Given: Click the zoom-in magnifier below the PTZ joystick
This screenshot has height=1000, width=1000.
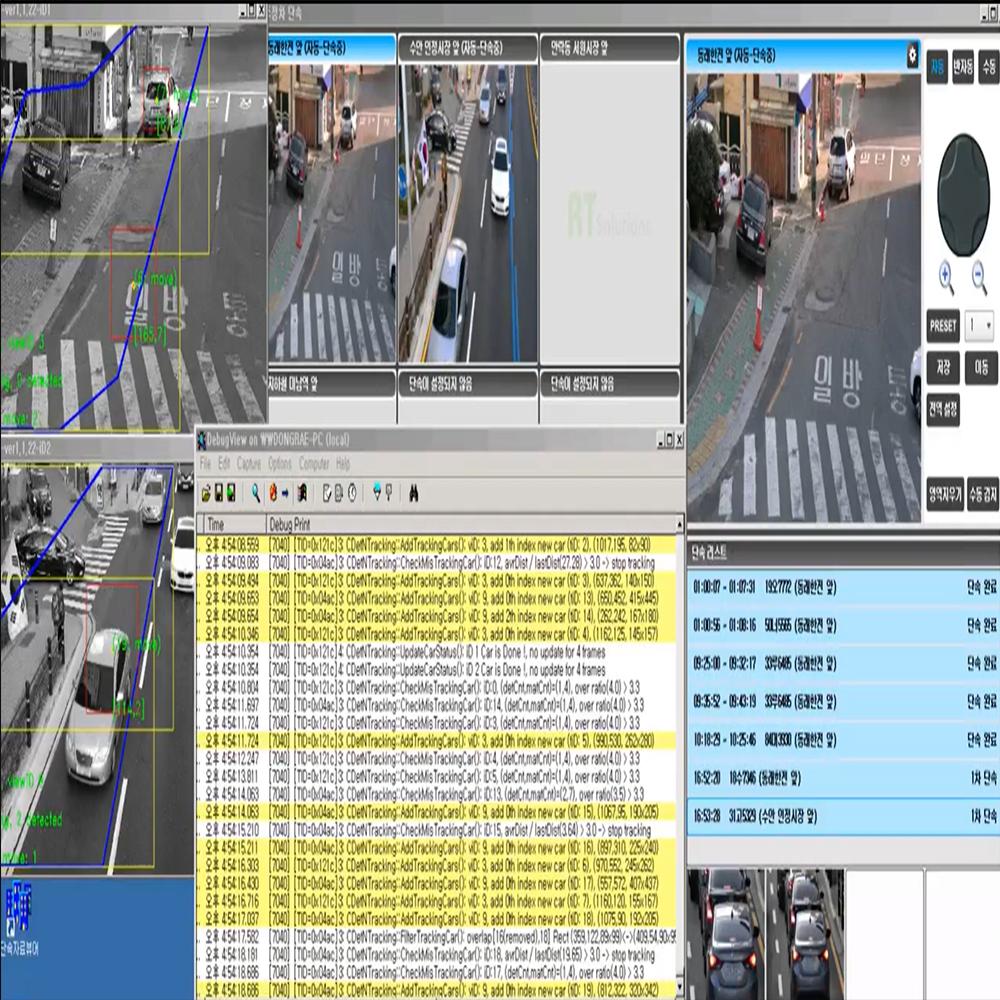Looking at the screenshot, I should pos(945,274).
